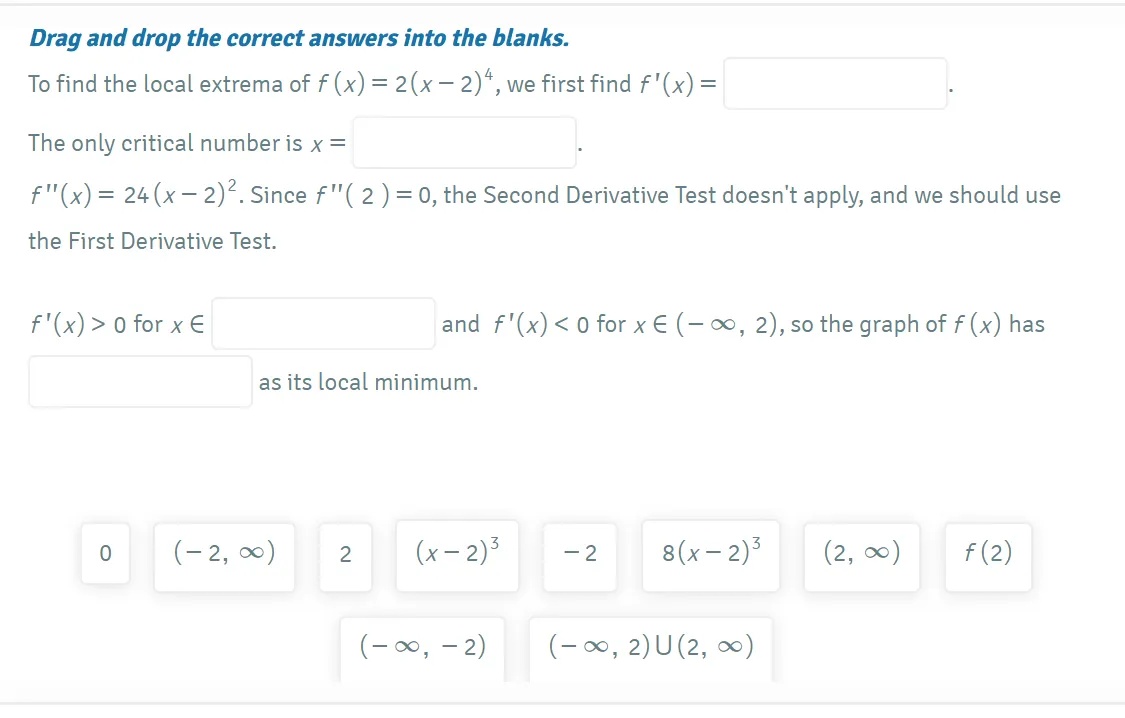Select the f(2) answer tile
The height and width of the screenshot is (718, 1125).
point(987,556)
